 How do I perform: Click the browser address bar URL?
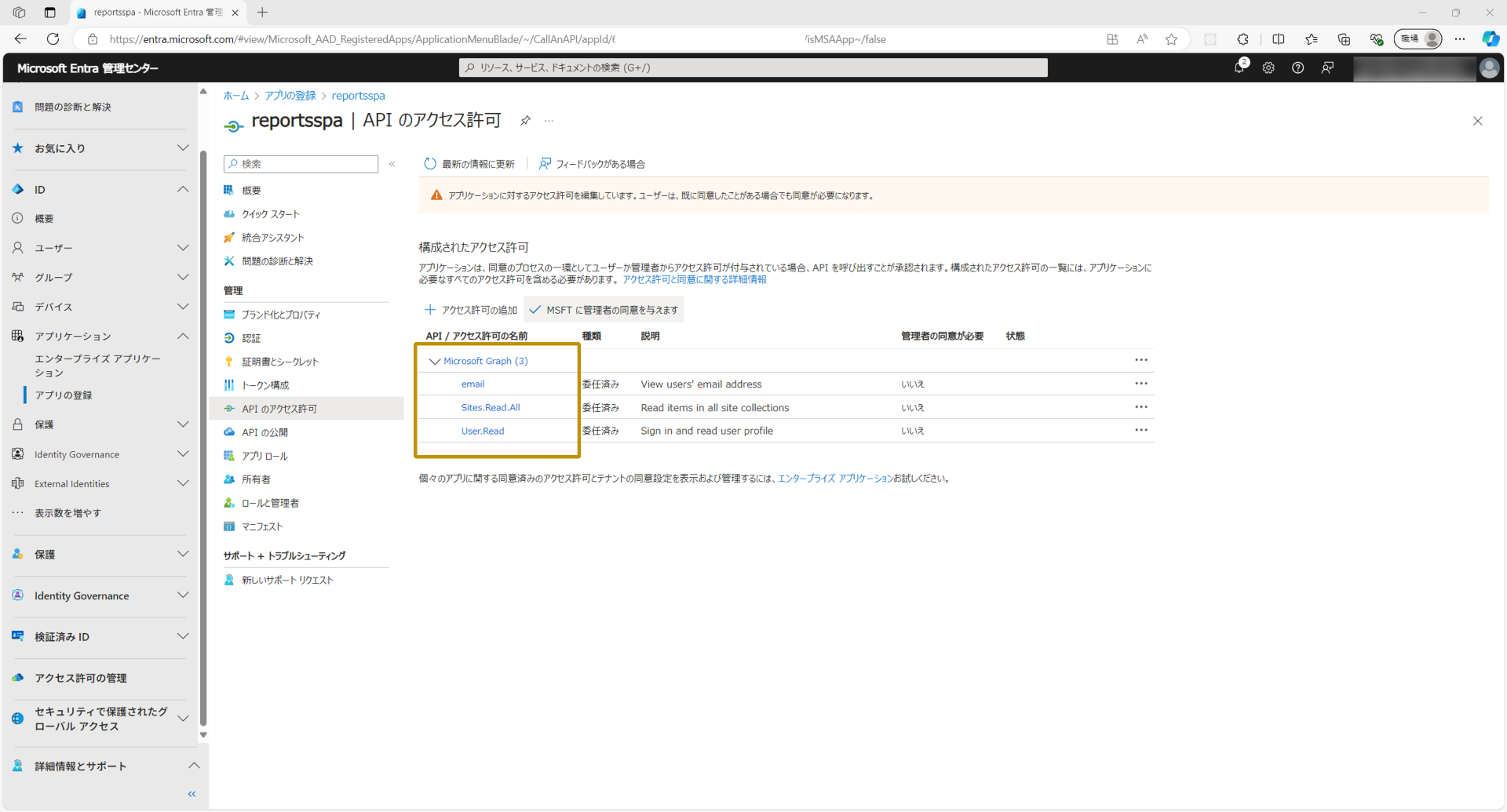[x=498, y=39]
